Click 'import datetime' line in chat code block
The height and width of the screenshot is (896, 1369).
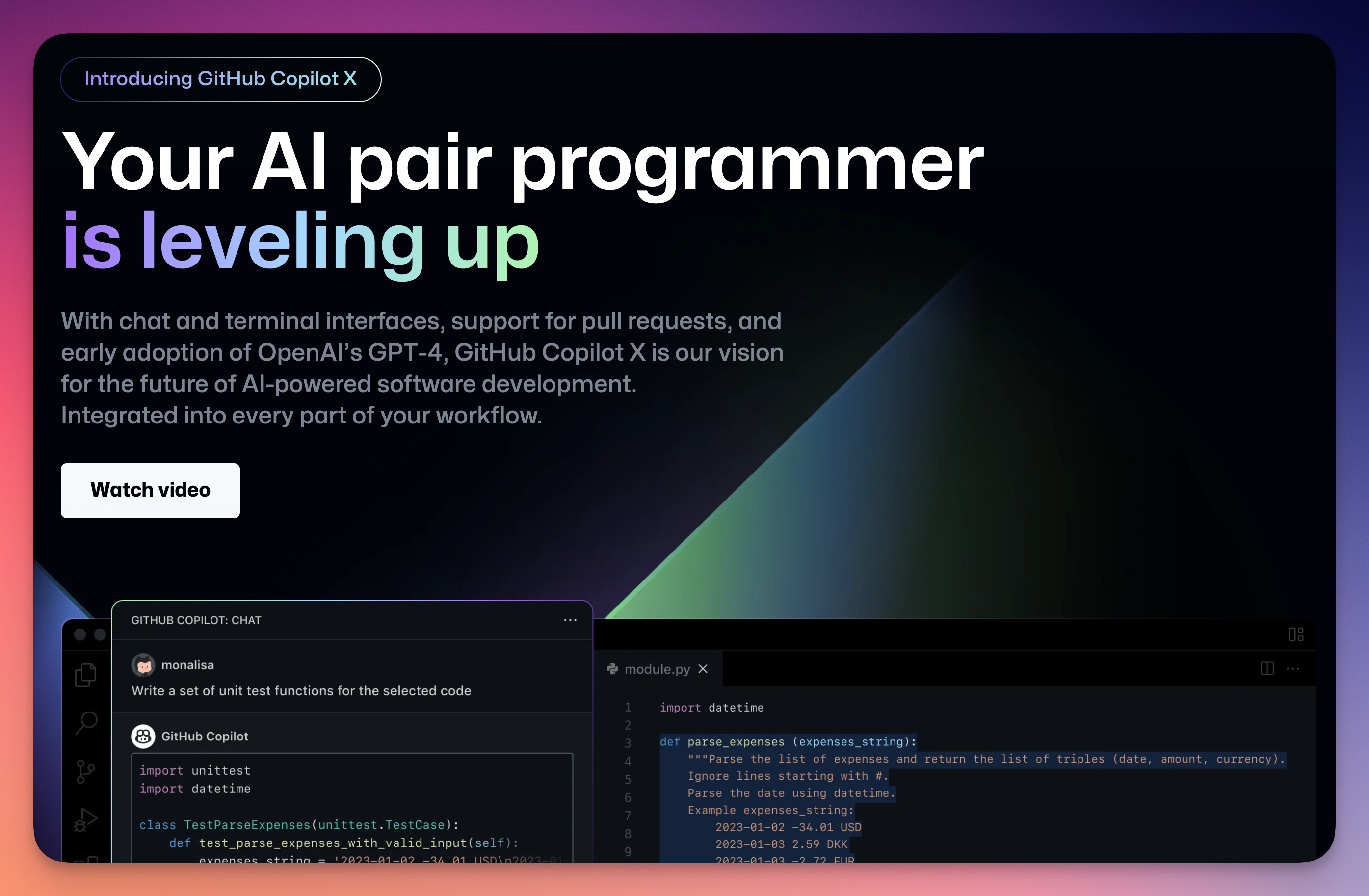click(195, 789)
